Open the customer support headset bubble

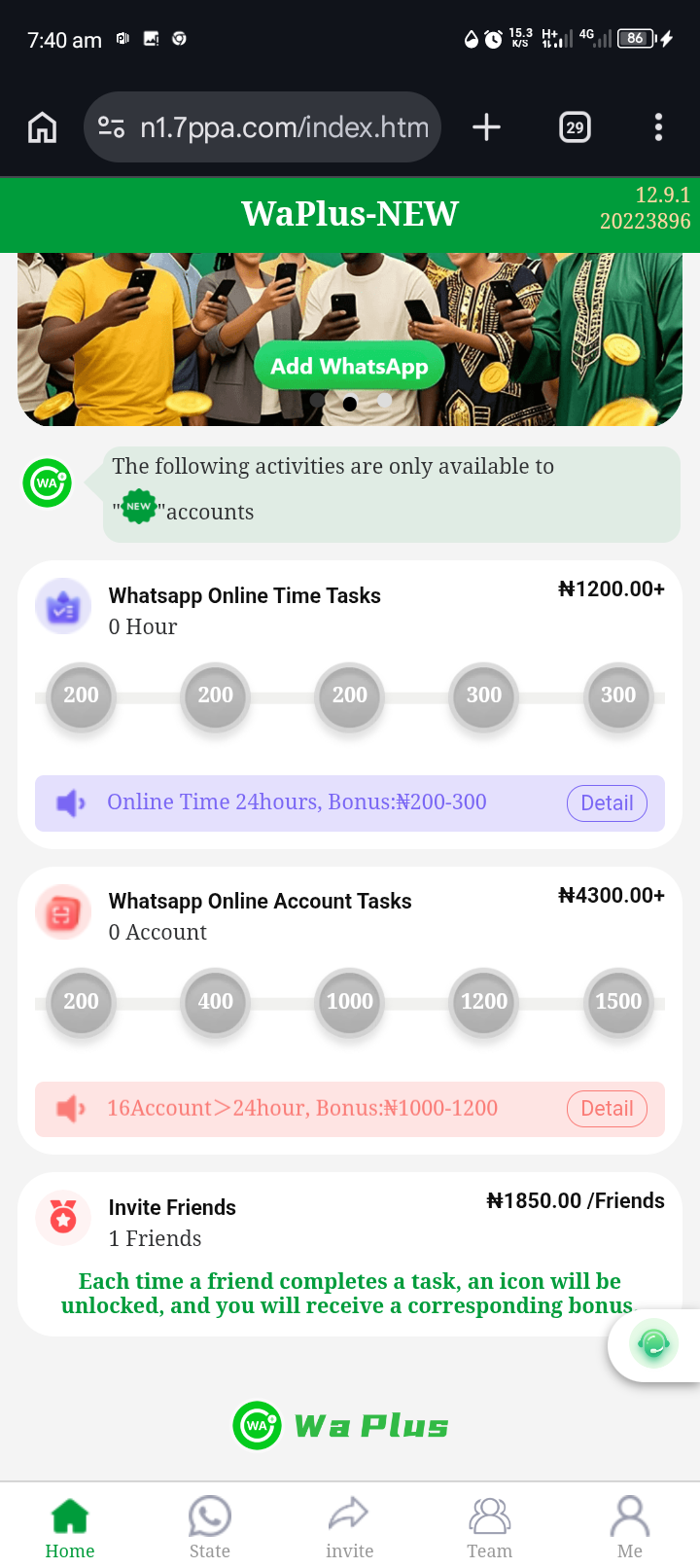653,1345
